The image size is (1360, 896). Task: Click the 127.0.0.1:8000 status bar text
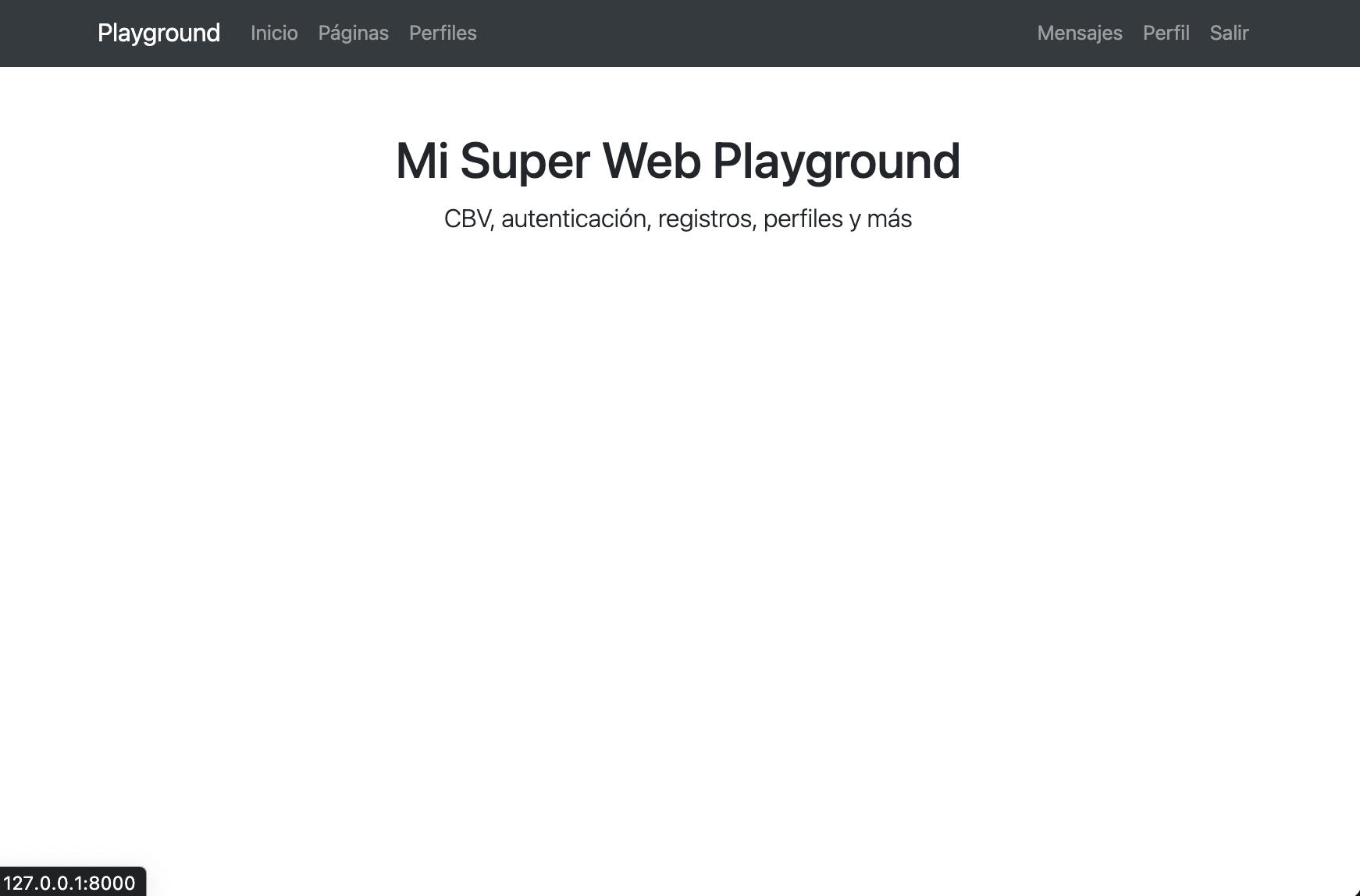[x=69, y=883]
